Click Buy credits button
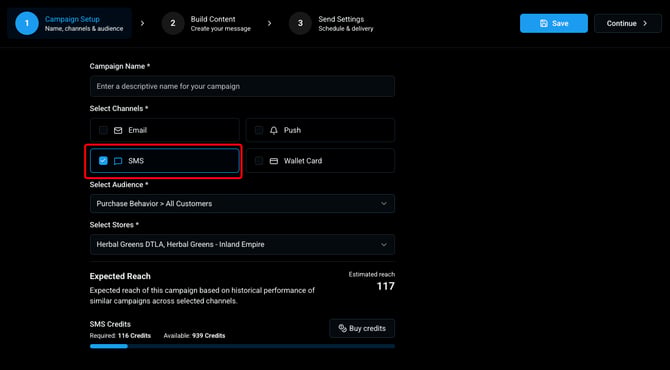The width and height of the screenshot is (670, 370). (x=362, y=328)
